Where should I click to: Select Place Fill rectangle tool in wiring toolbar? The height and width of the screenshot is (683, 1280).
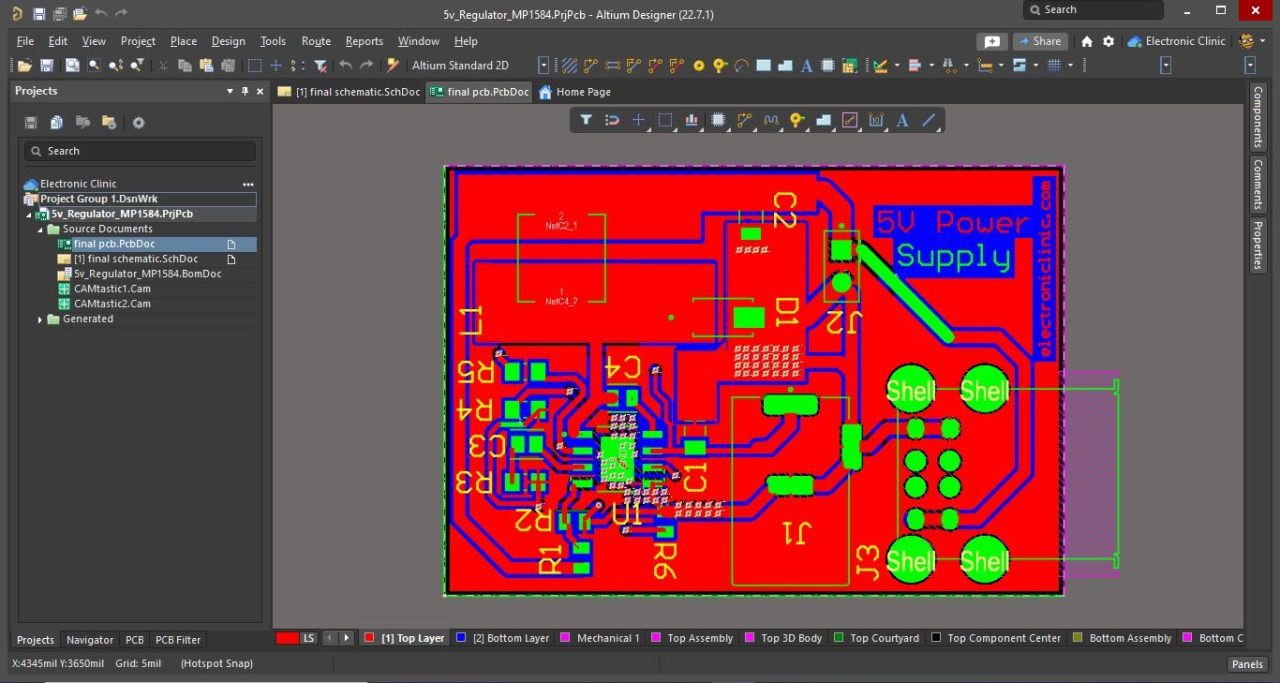[x=763, y=65]
